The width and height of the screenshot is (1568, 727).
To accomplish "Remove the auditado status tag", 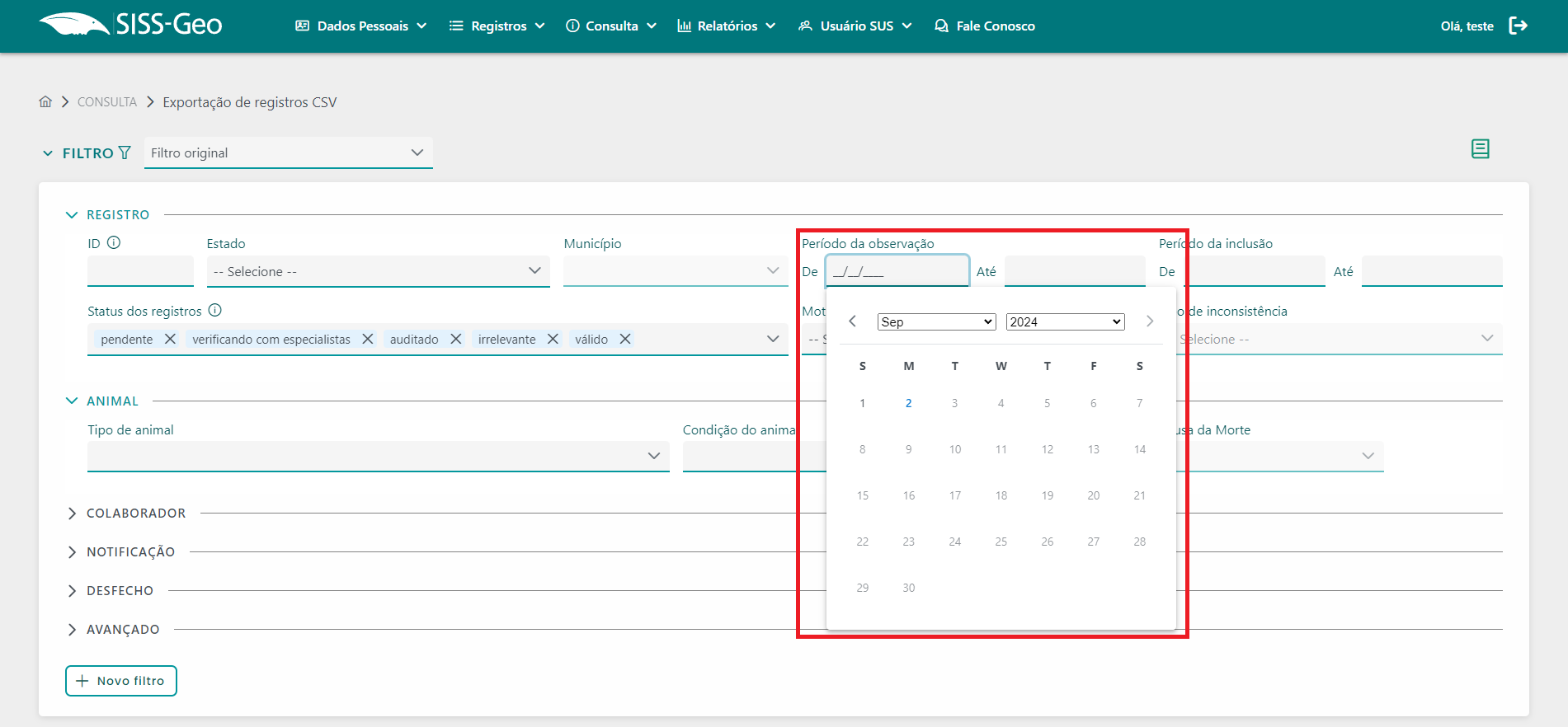I will point(455,339).
